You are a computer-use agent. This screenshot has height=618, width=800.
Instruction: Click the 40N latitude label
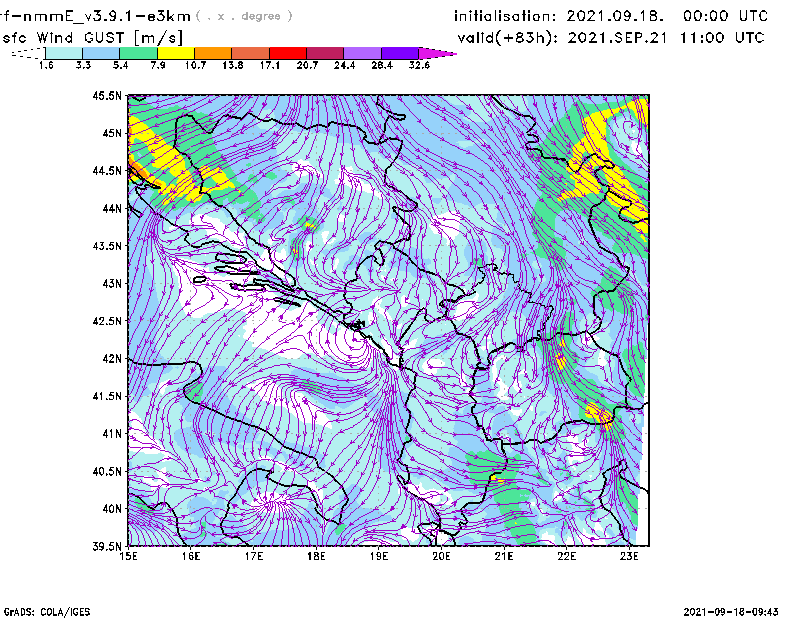(112, 509)
